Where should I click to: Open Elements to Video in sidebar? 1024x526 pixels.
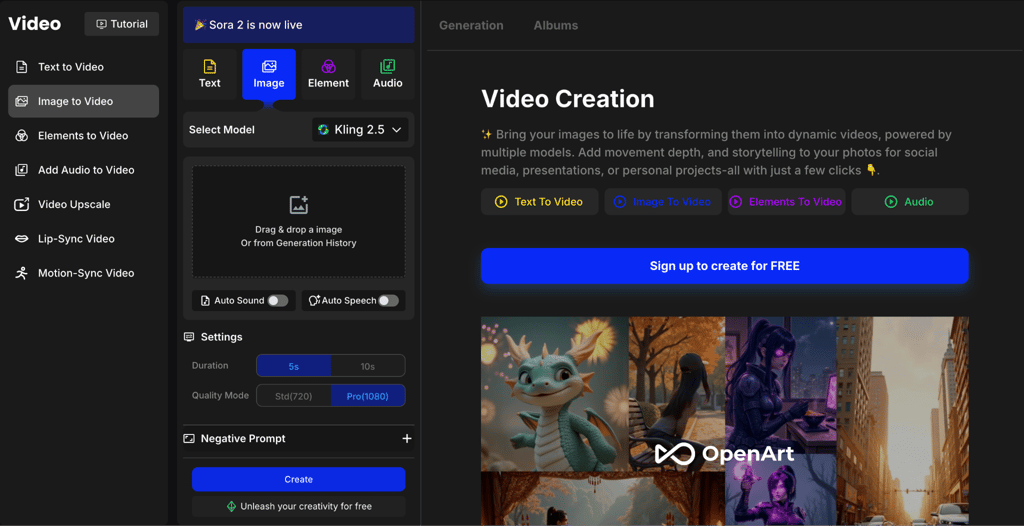click(84, 136)
